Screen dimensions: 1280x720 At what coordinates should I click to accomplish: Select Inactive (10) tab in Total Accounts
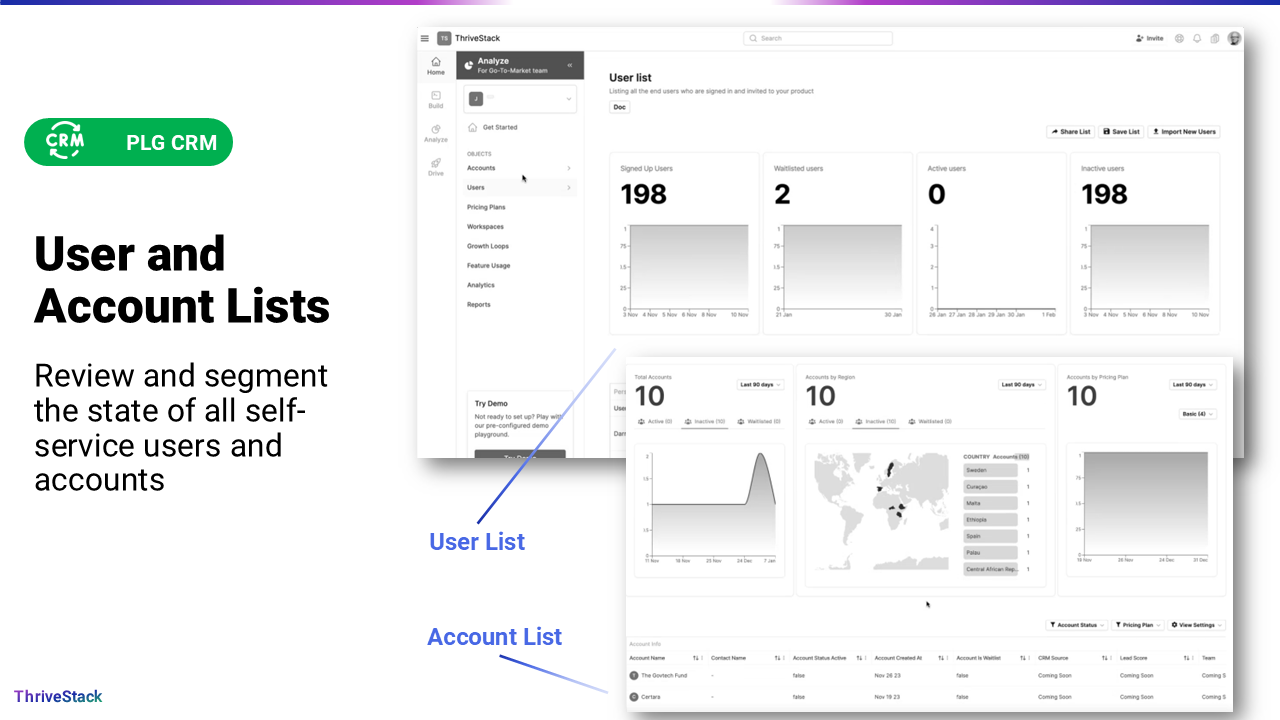[705, 422]
